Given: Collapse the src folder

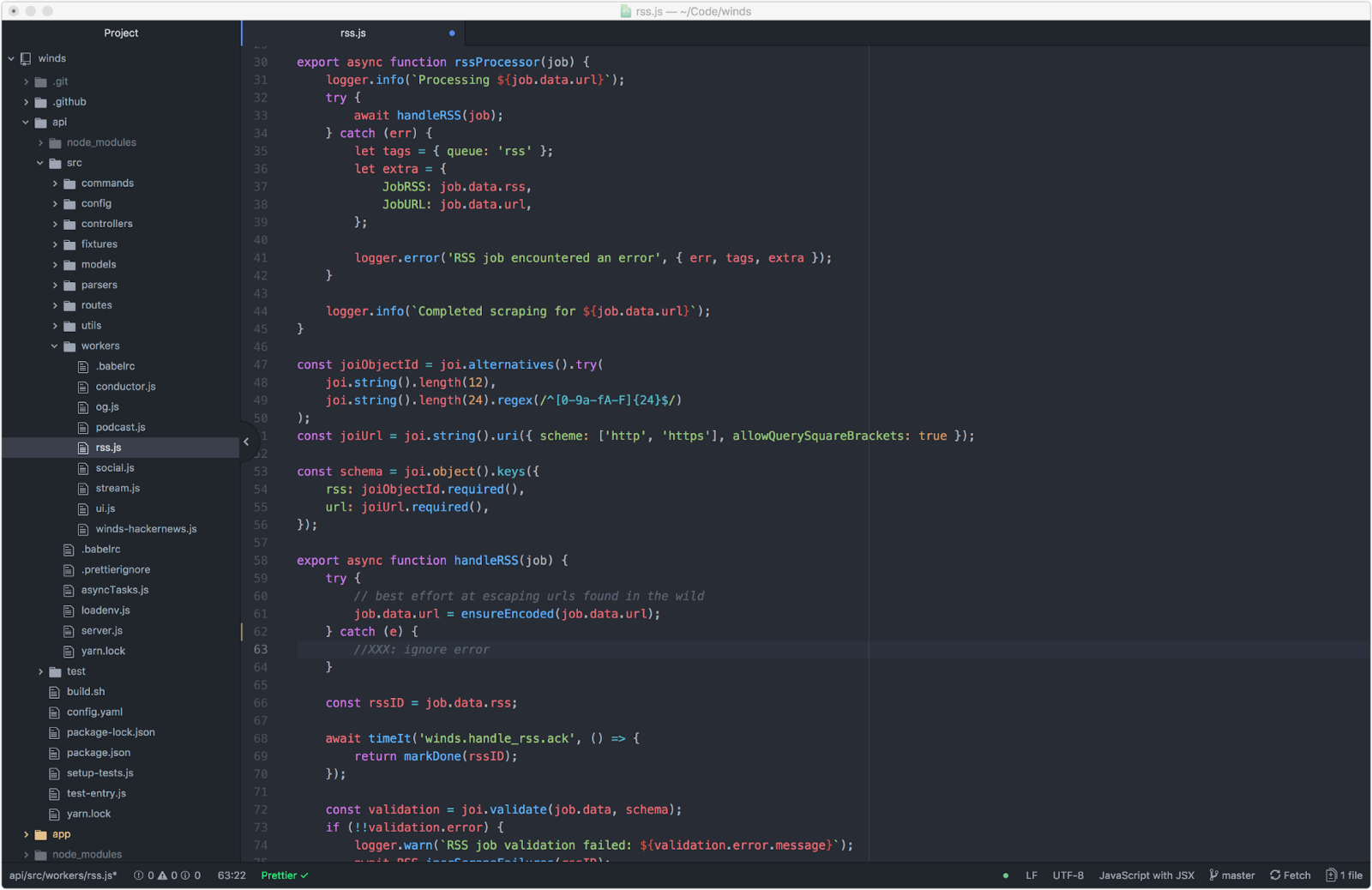Looking at the screenshot, I should (40, 163).
